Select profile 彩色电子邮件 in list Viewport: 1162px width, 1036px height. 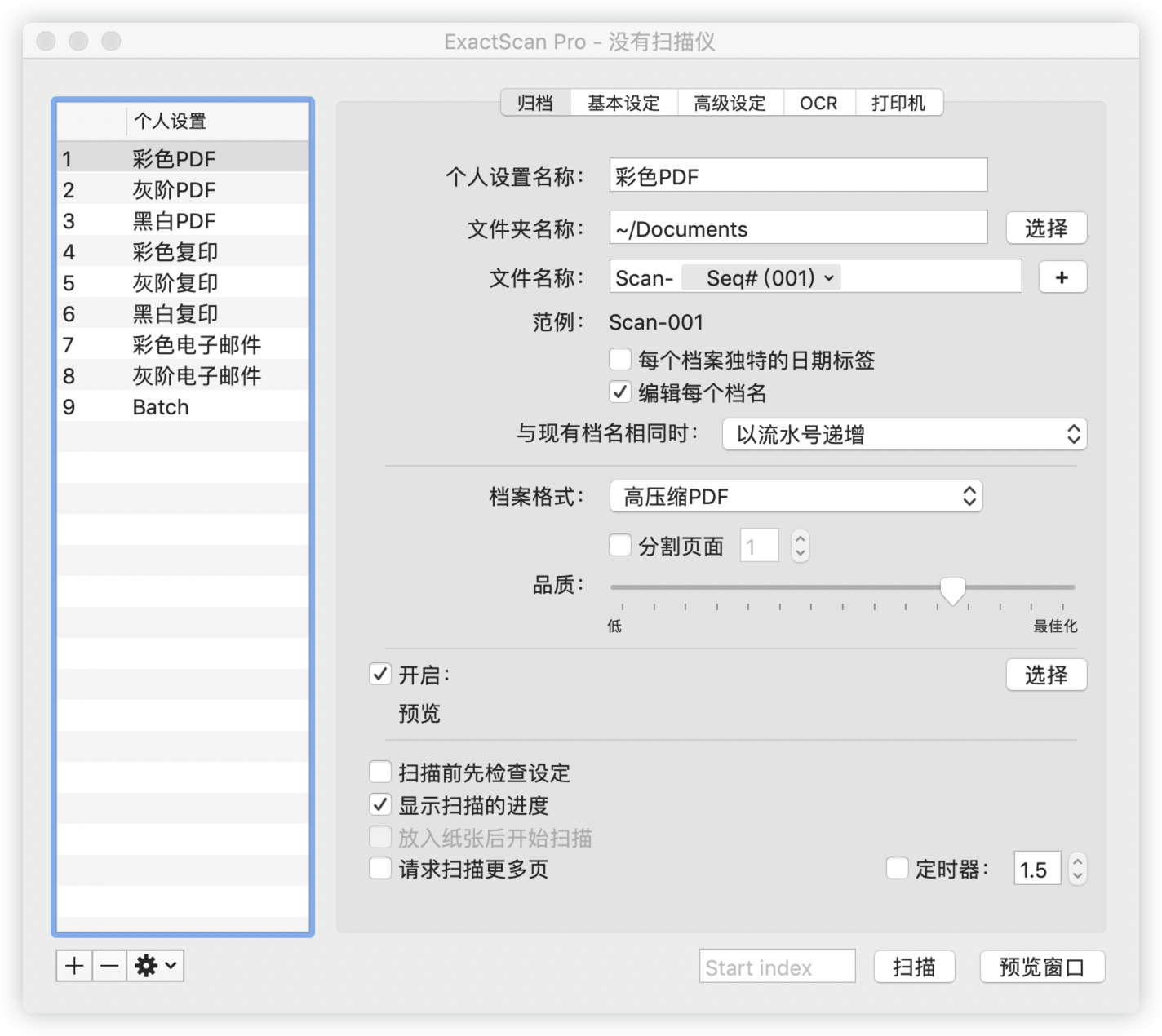coord(183,344)
